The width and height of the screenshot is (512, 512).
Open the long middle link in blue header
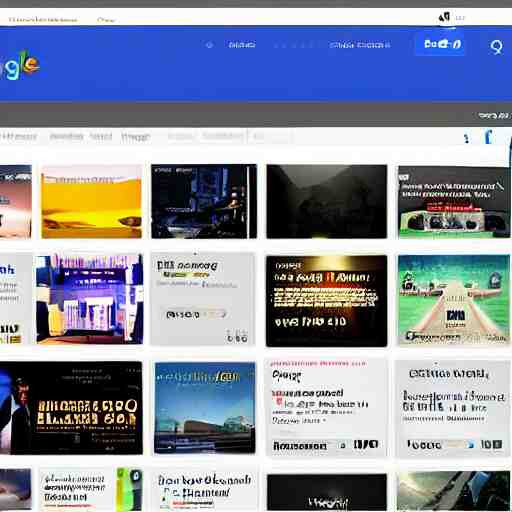point(360,45)
